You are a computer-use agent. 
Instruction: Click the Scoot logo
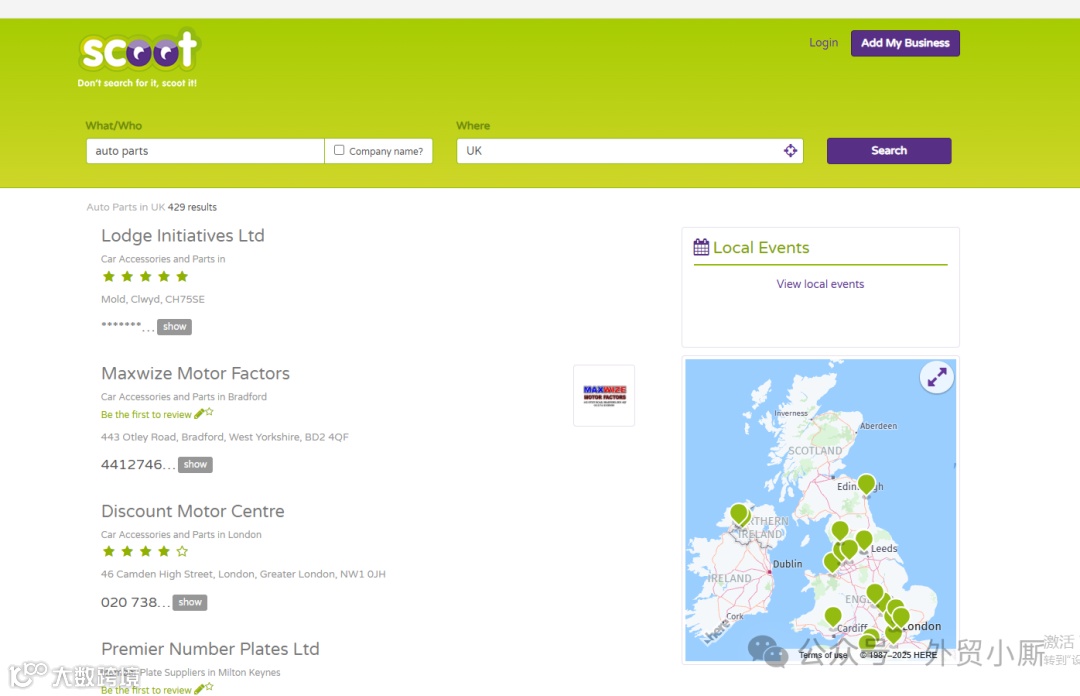click(138, 58)
